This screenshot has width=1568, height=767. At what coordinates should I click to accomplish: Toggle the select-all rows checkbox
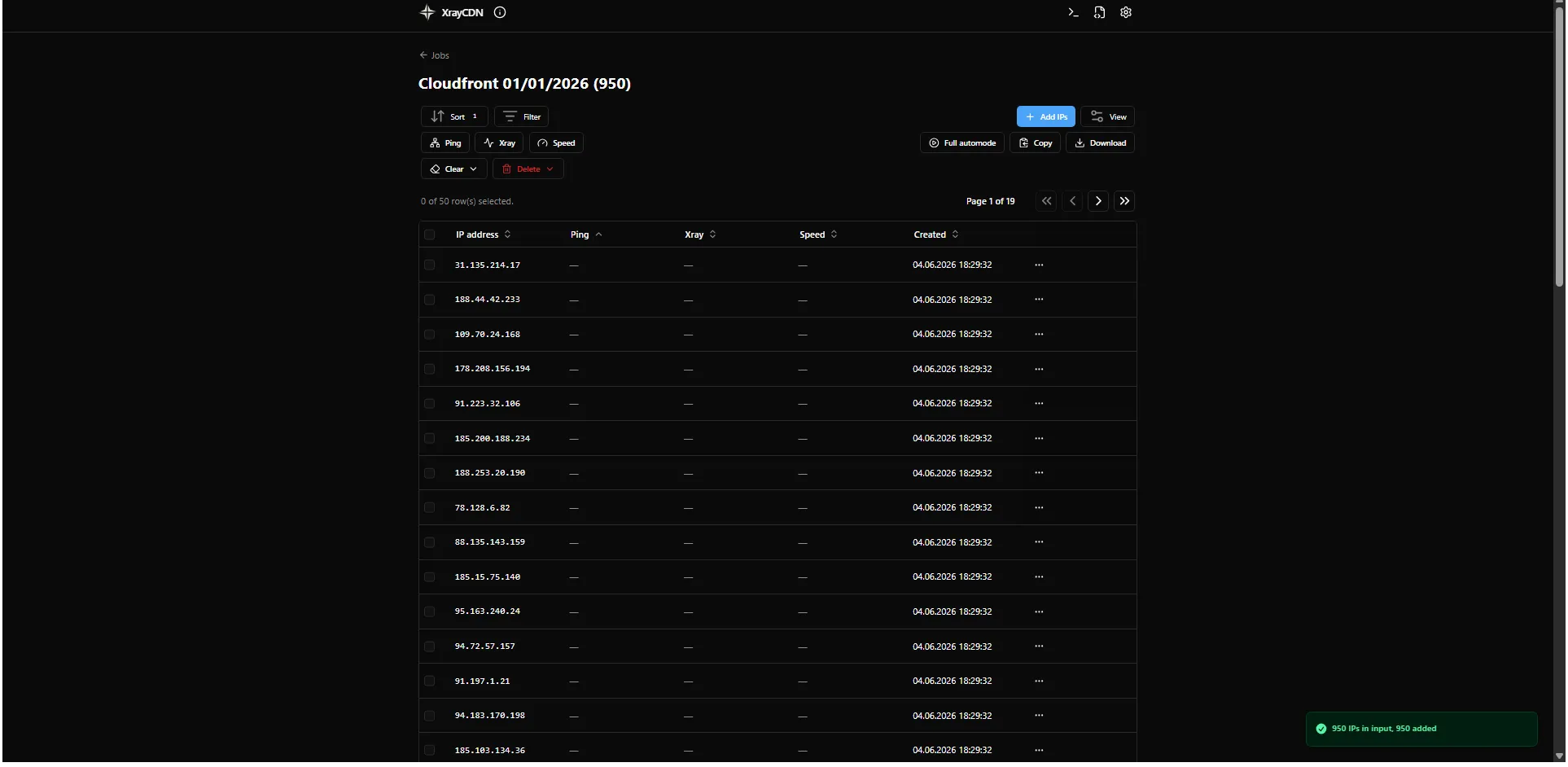pyautogui.click(x=430, y=234)
